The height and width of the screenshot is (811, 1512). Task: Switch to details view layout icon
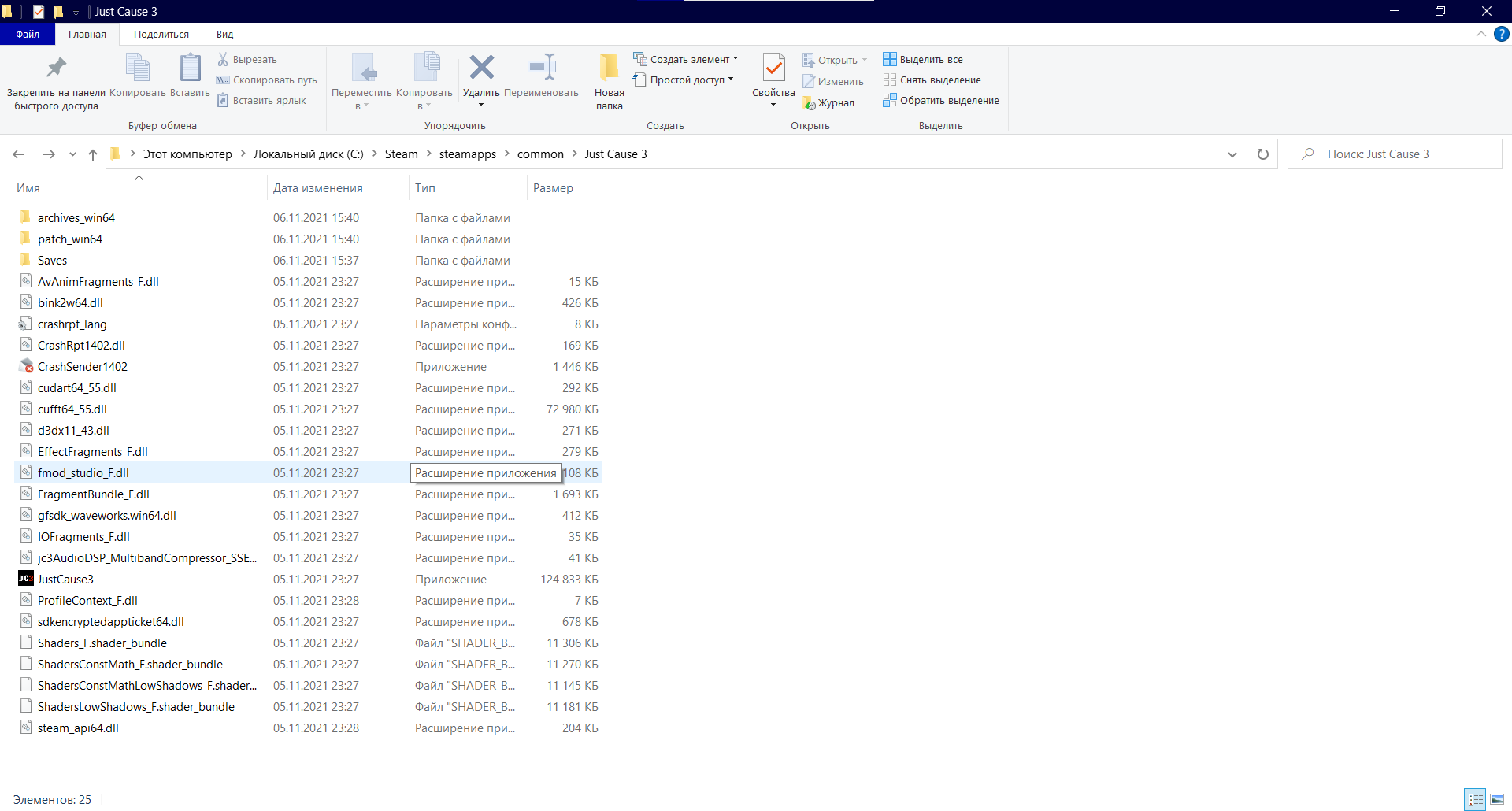[1475, 799]
